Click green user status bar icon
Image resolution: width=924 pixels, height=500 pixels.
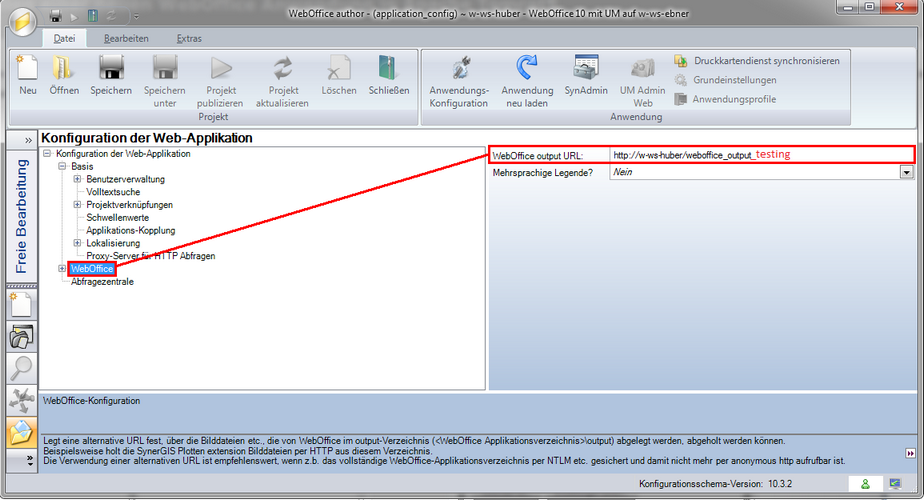pyautogui.click(x=865, y=484)
